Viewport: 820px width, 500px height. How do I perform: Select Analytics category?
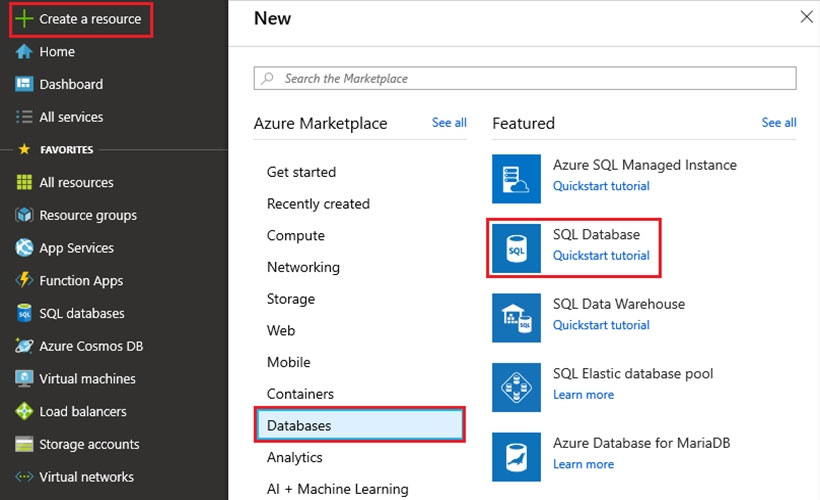pyautogui.click(x=294, y=457)
